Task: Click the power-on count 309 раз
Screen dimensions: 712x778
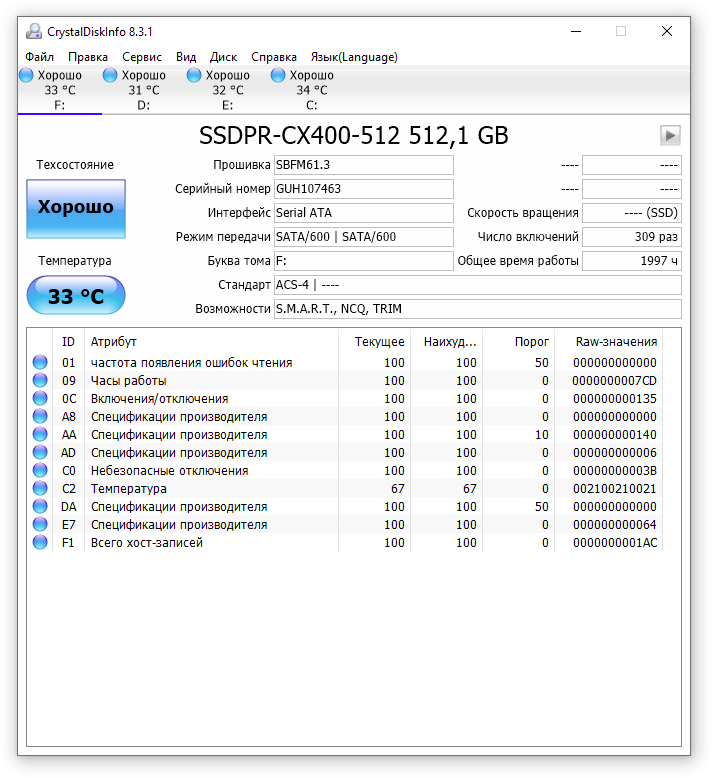Action: (x=632, y=237)
